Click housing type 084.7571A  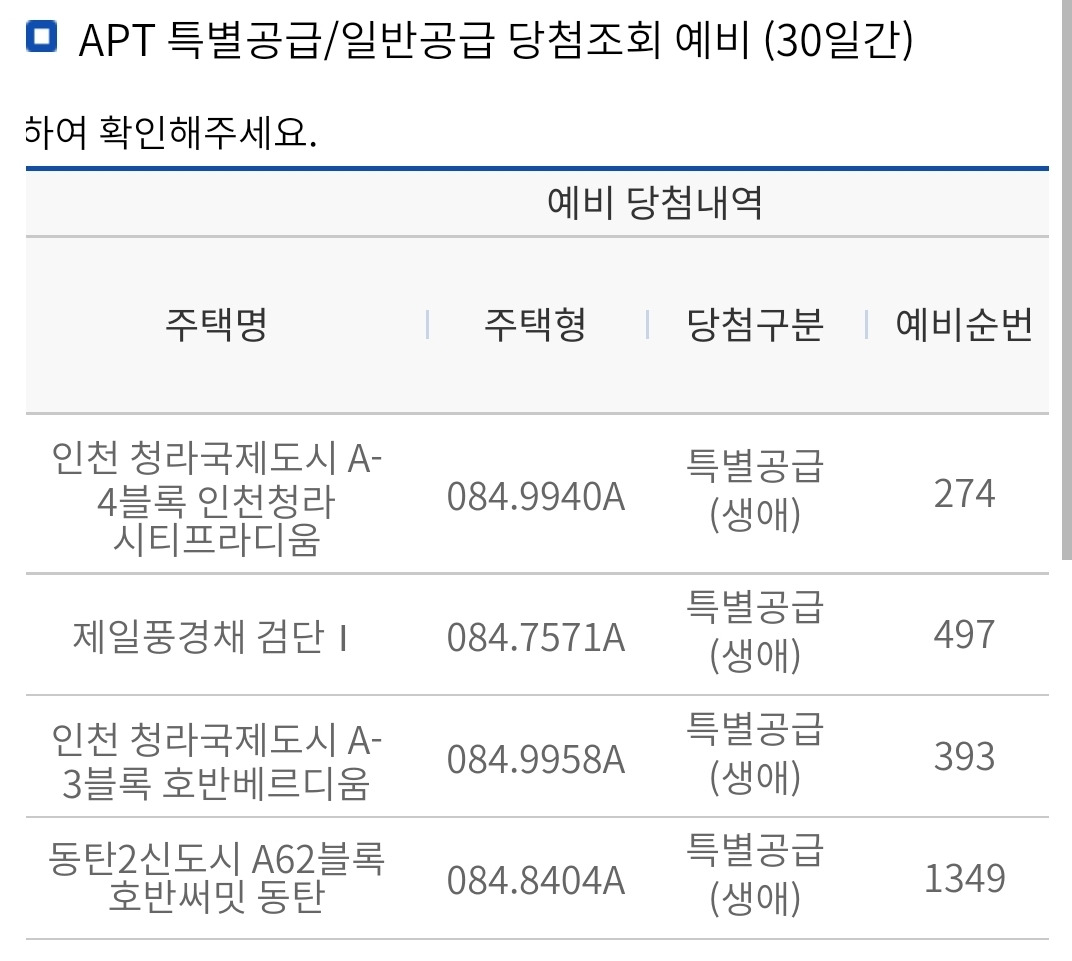(x=536, y=638)
